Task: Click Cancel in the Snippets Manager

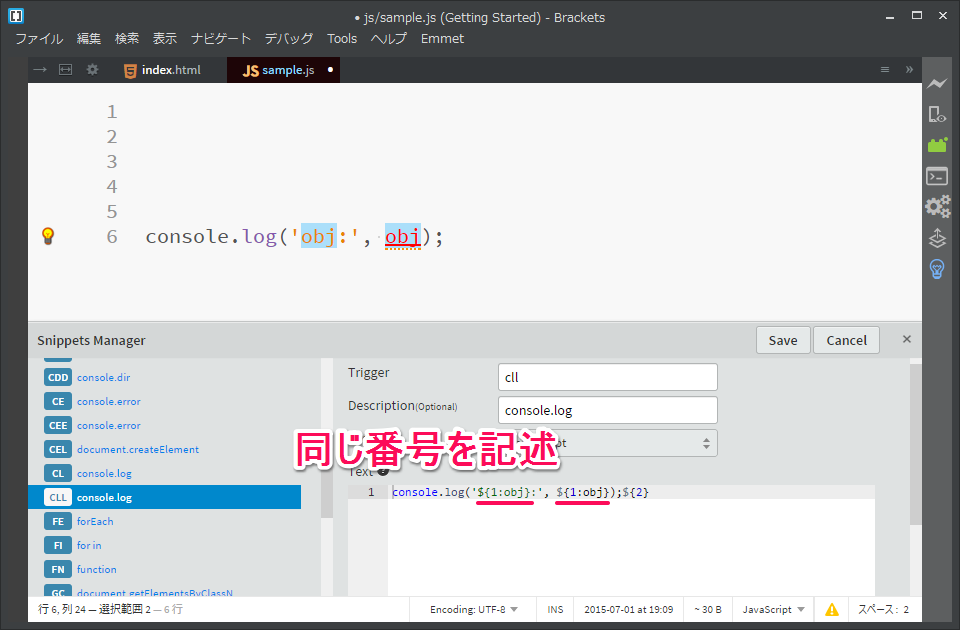Action: (x=847, y=340)
